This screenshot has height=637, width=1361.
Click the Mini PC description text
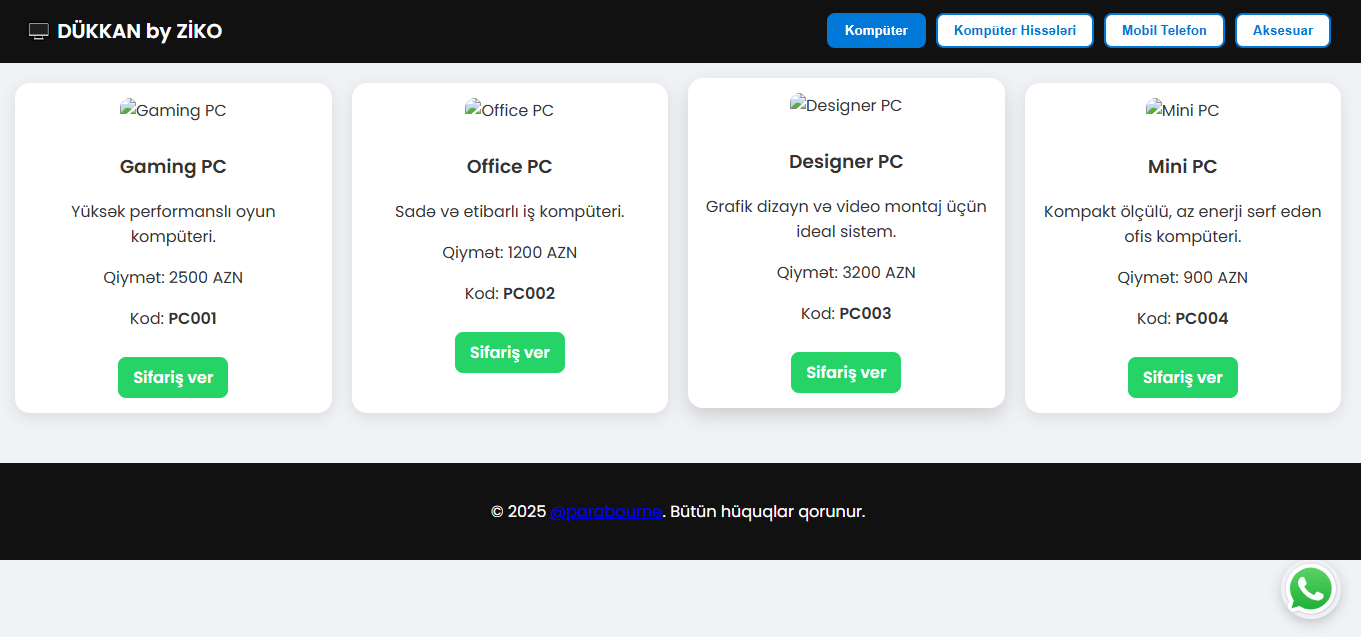click(x=1182, y=224)
